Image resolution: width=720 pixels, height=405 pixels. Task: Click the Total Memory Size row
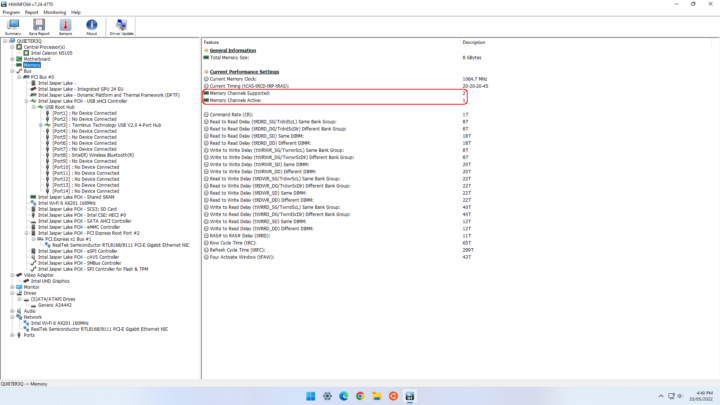tap(343, 58)
